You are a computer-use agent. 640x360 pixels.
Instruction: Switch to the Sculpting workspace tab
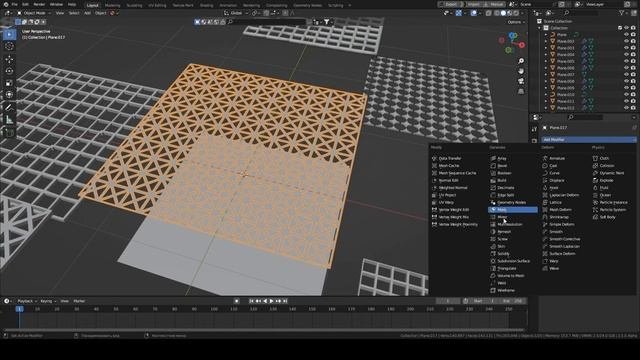[134, 5]
